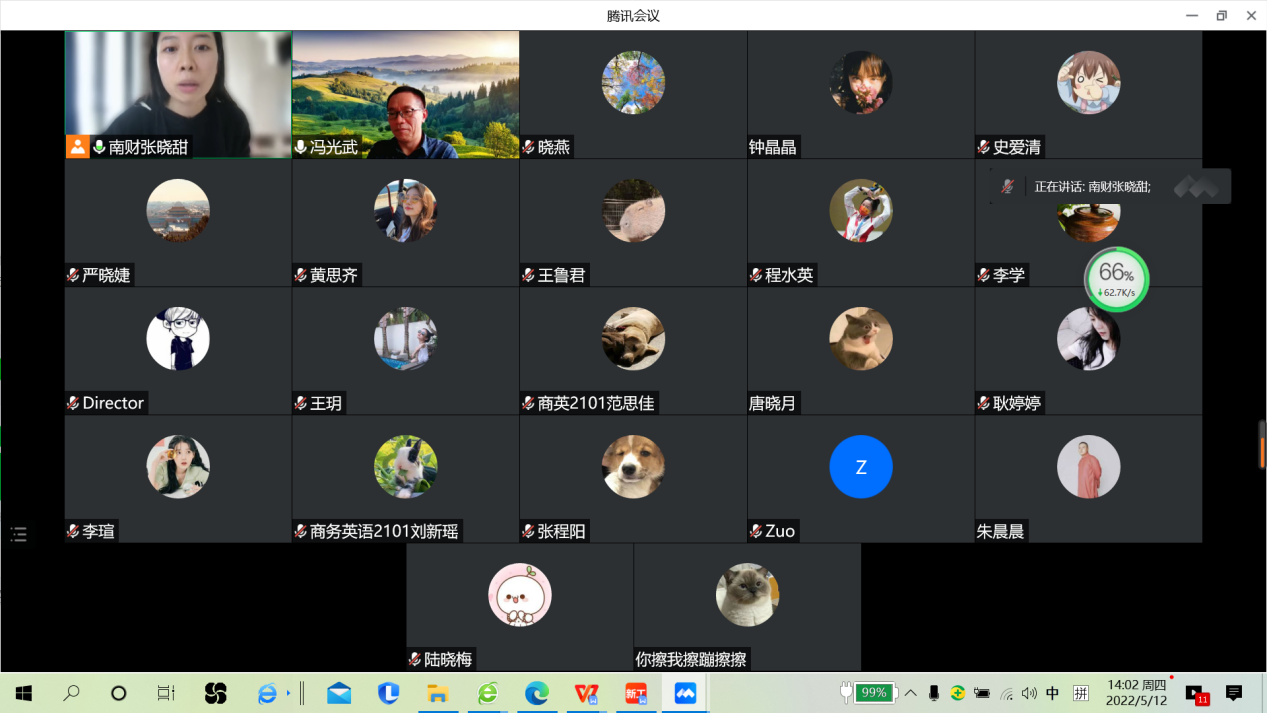Open the volume control in system tray
This screenshot has height=713, width=1267.
[x=1029, y=693]
